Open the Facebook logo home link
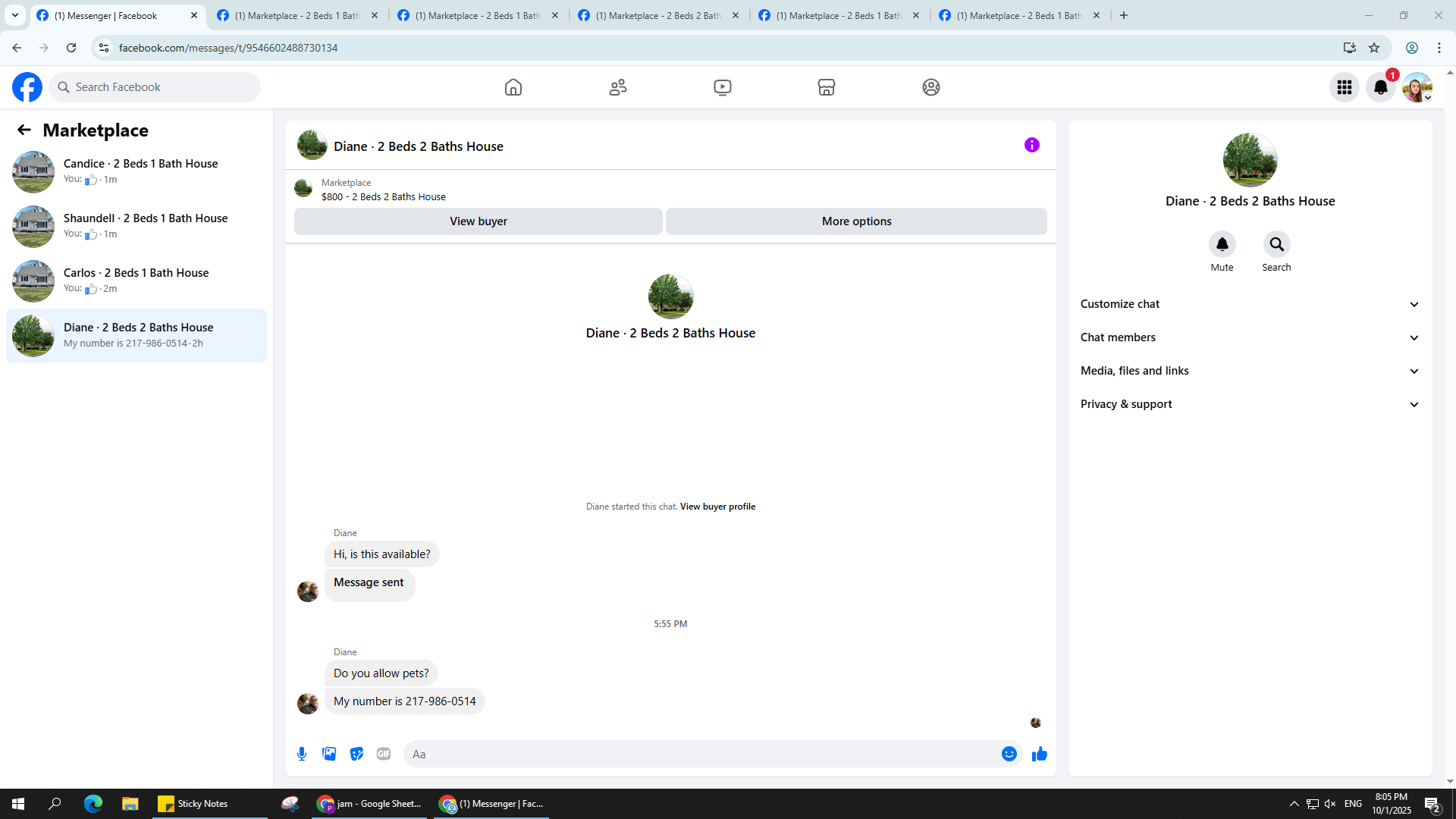The image size is (1456, 819). click(x=27, y=87)
